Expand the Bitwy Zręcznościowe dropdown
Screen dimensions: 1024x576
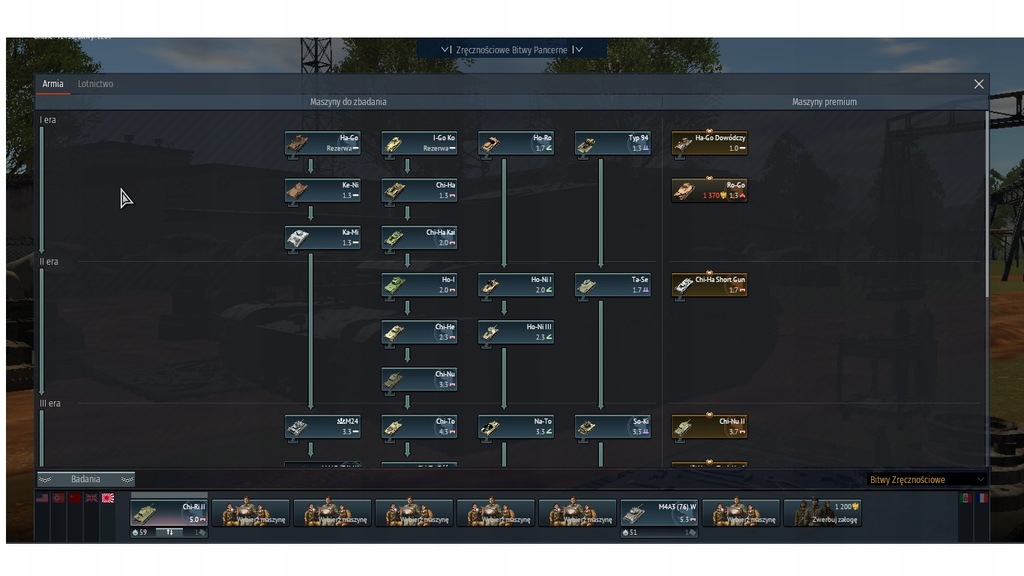926,479
